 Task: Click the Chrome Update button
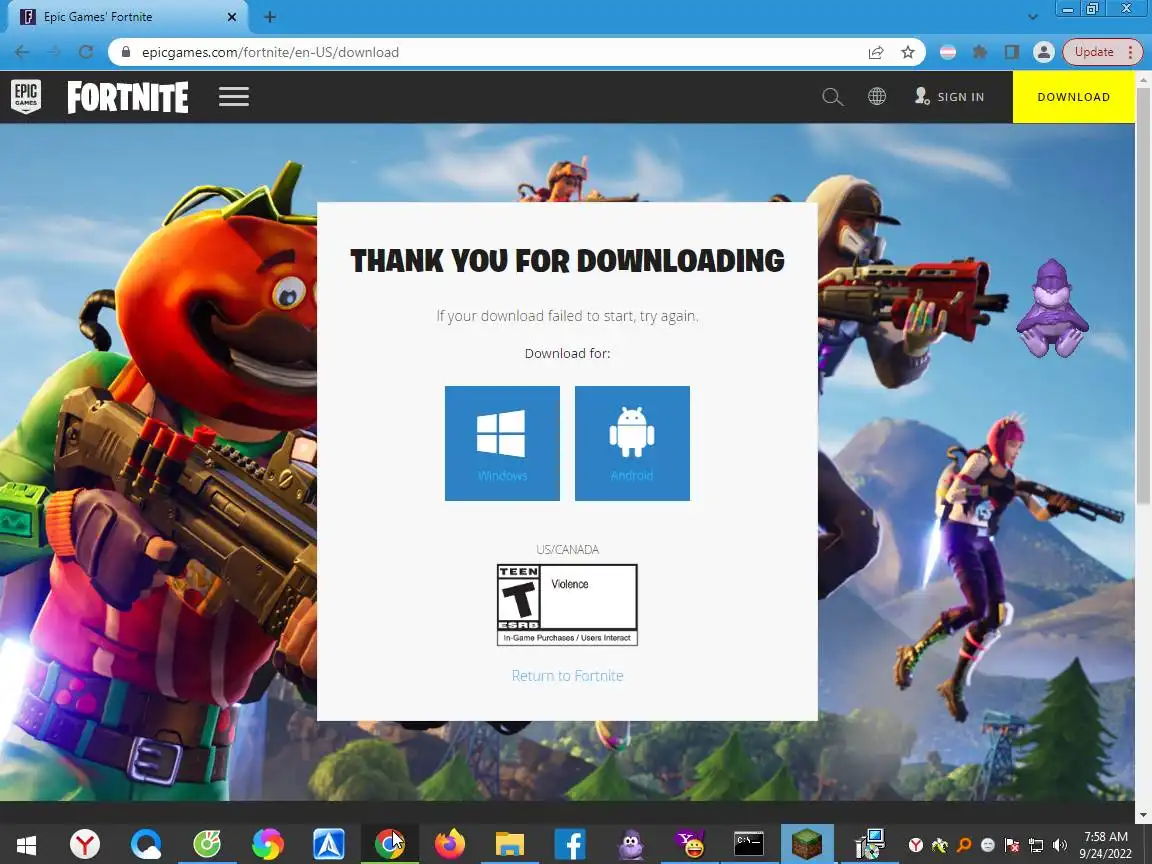(1103, 52)
